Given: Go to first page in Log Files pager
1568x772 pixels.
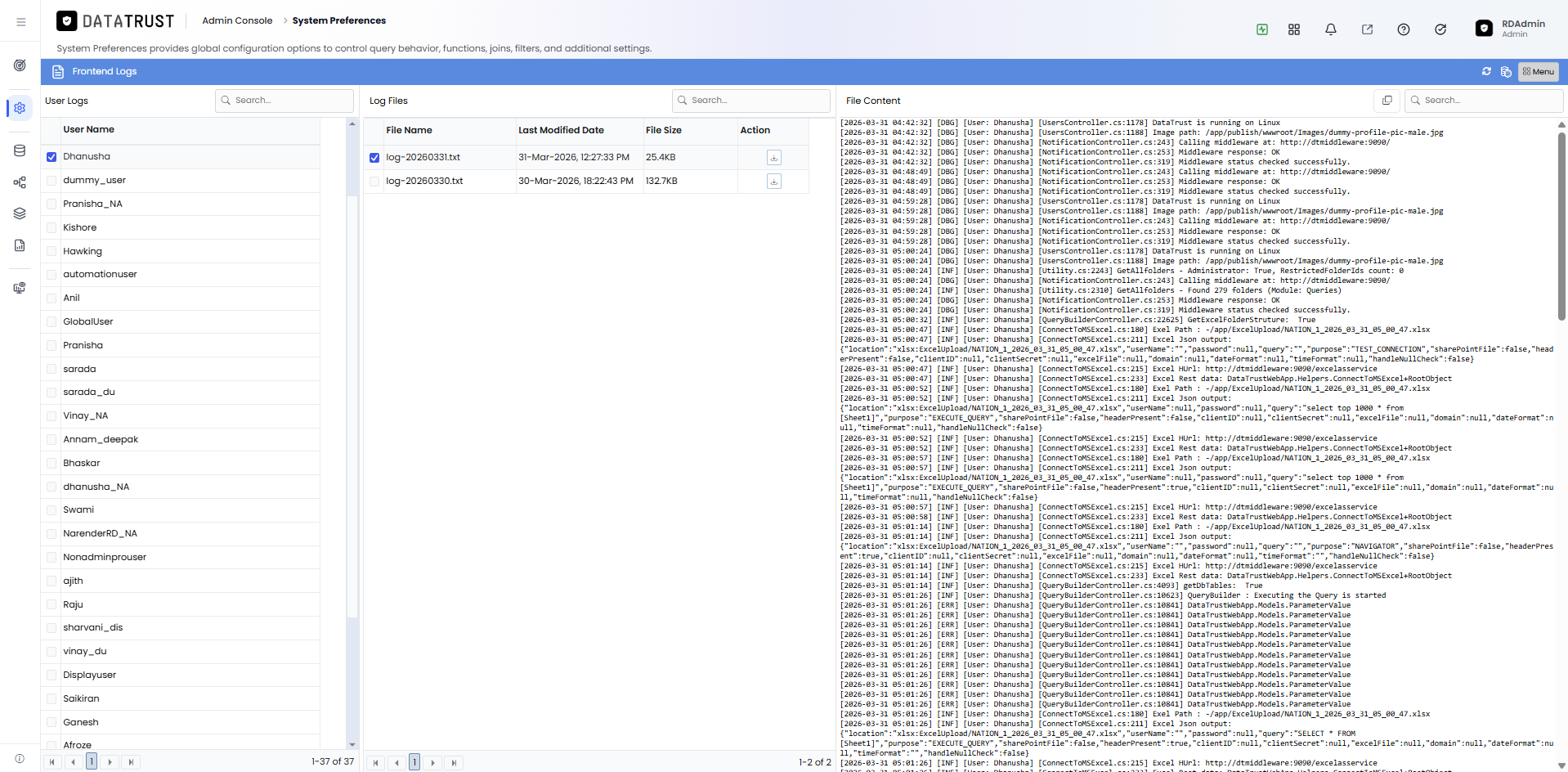Looking at the screenshot, I should pos(375,763).
